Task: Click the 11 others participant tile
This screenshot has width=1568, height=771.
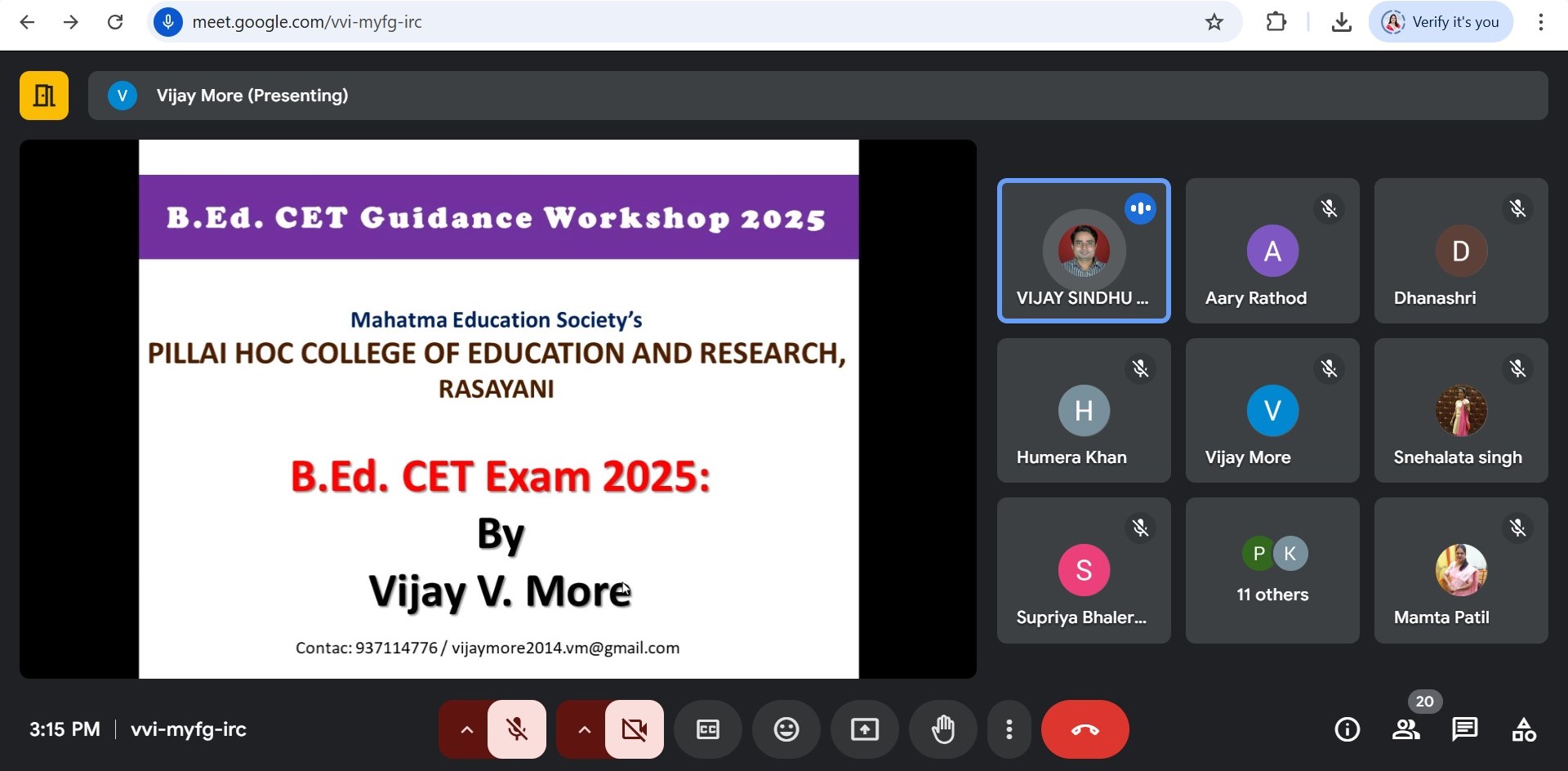Action: pos(1272,570)
